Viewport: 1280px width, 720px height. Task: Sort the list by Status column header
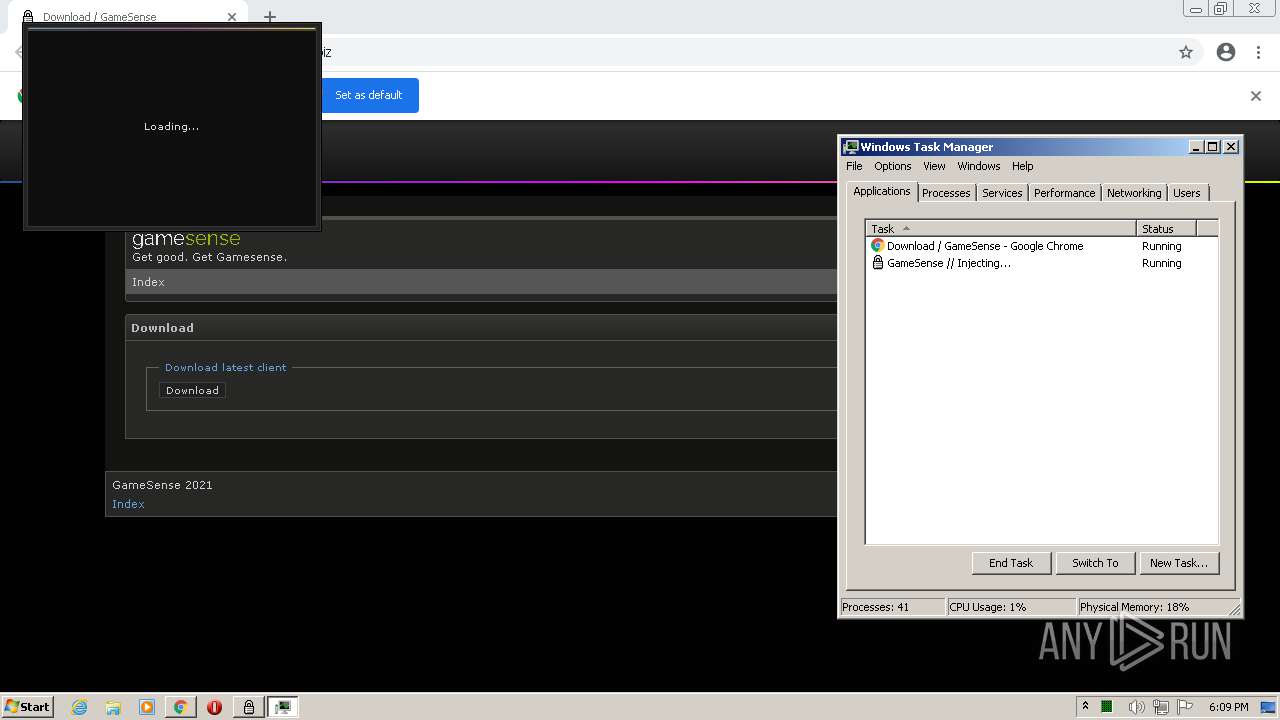[x=1166, y=228]
